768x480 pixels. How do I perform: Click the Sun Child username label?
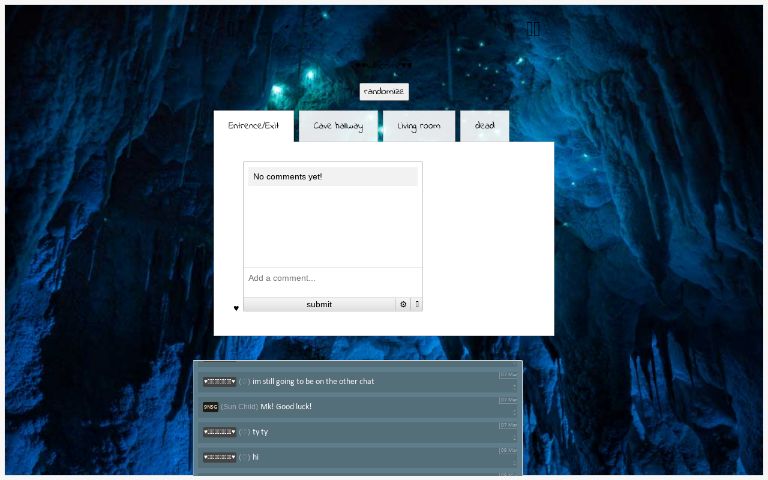click(240, 407)
